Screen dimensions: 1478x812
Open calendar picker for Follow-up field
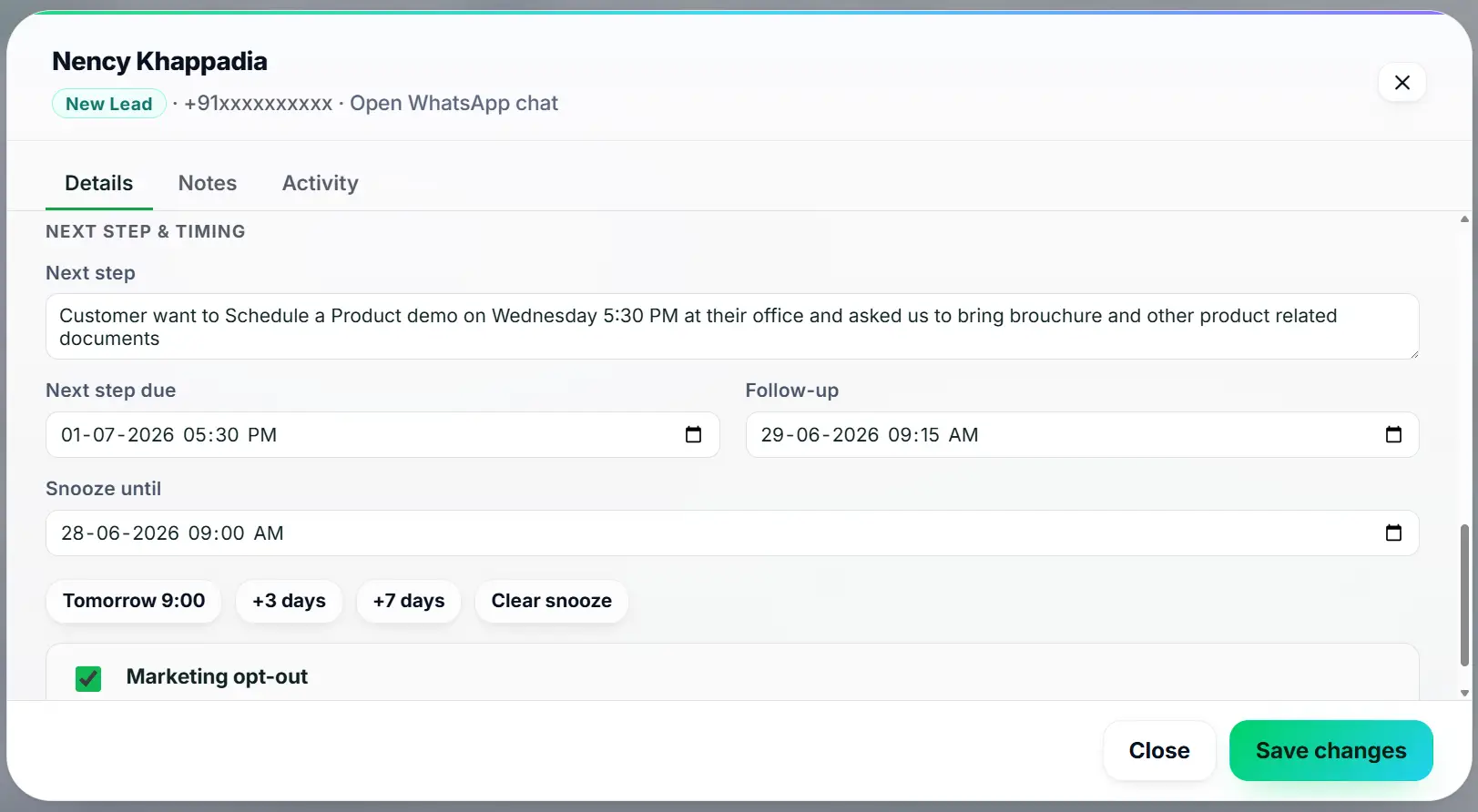[x=1393, y=434]
